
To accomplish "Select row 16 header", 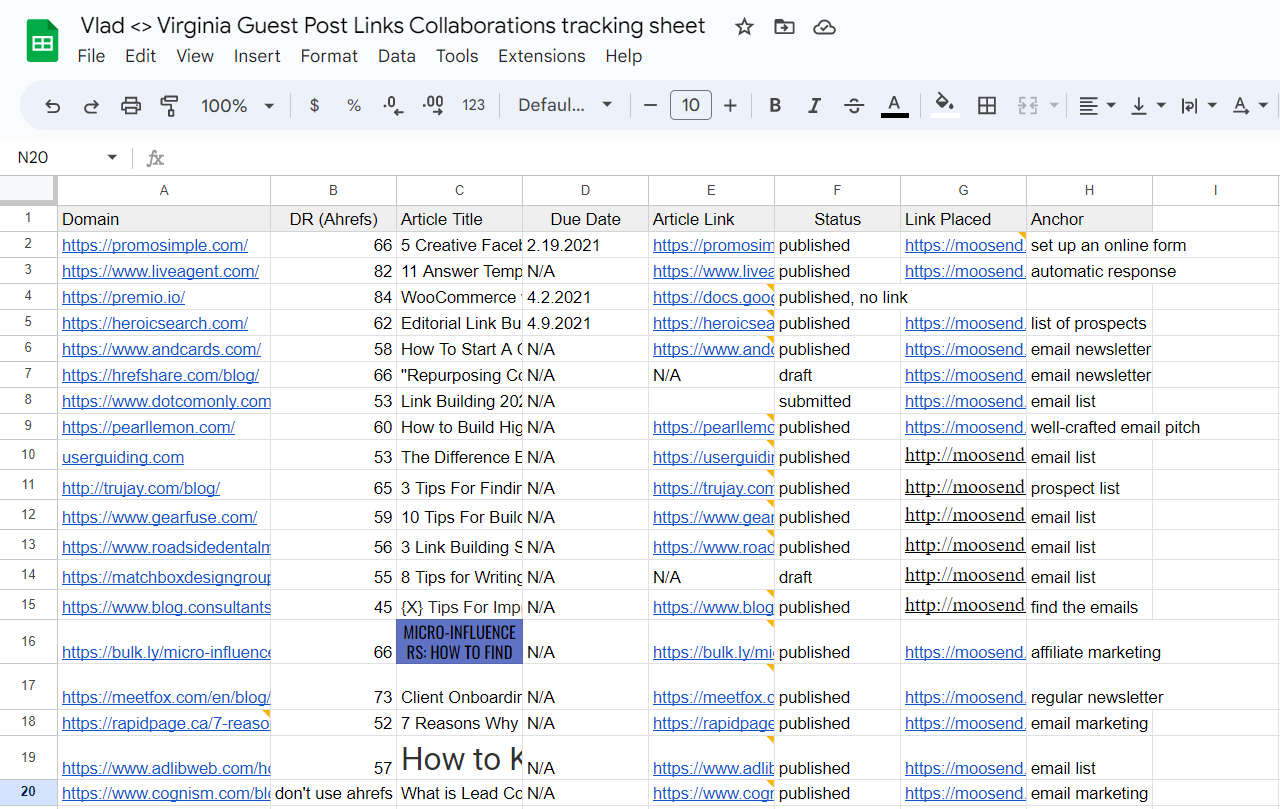I will click(x=28, y=642).
